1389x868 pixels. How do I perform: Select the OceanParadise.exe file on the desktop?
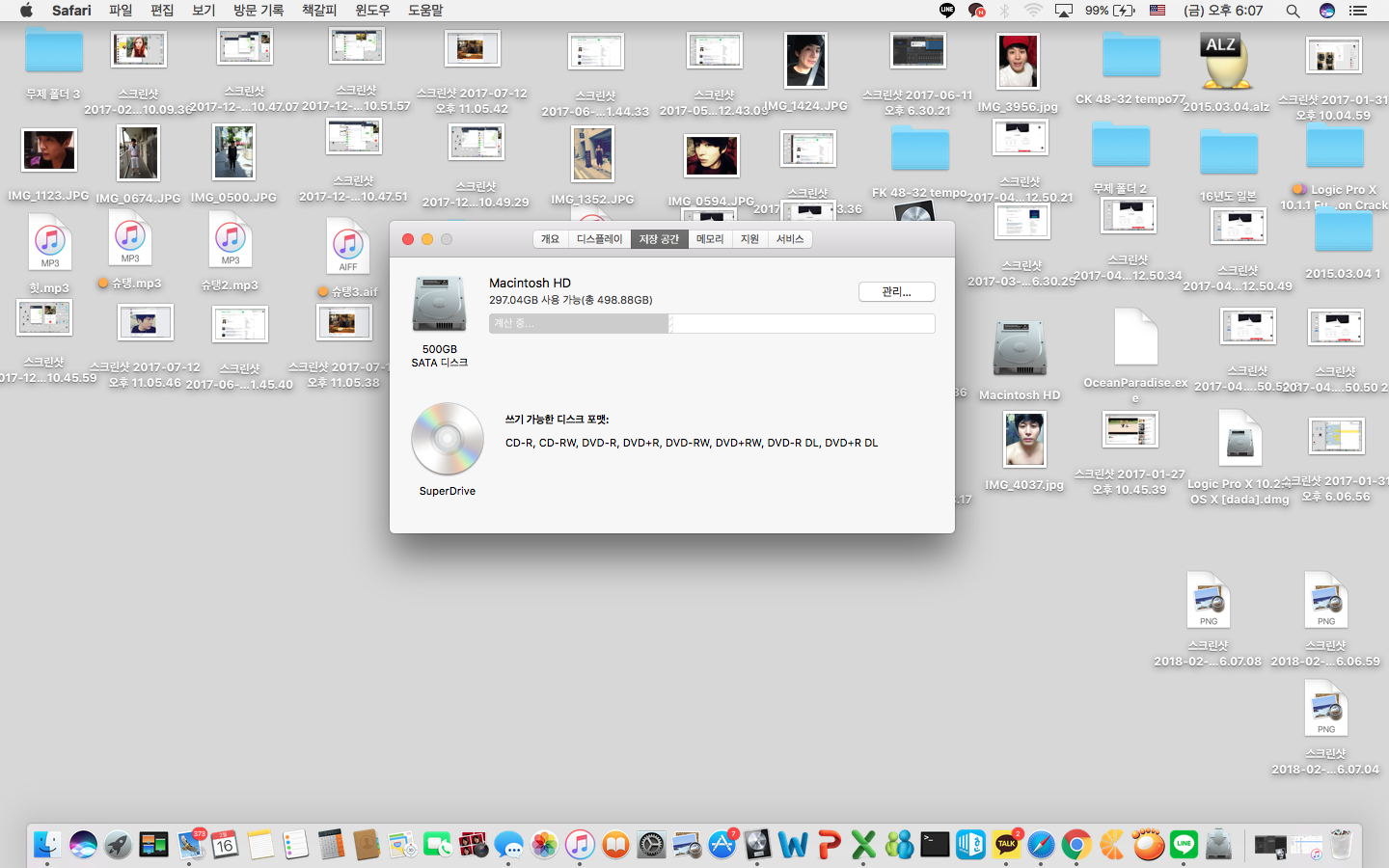1135,338
